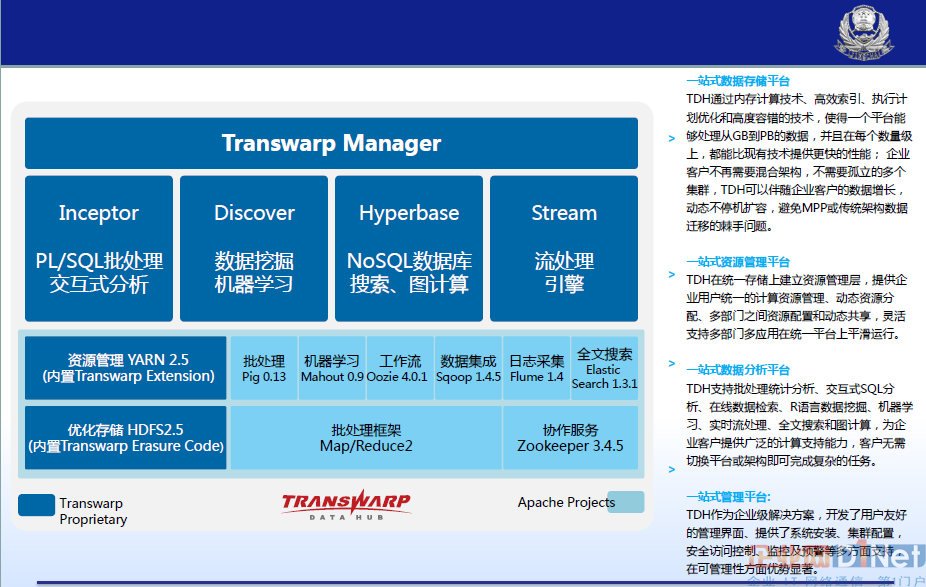Click the text line starting 'TDH在统一存储上建立'
926x587 pixels.
[x=796, y=280]
